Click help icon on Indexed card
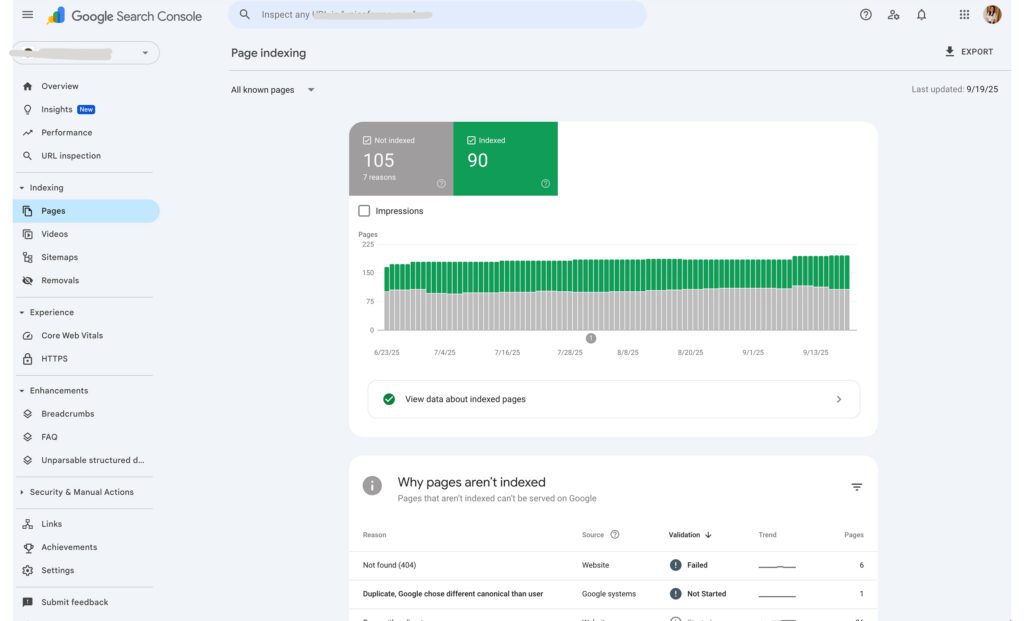 point(545,183)
